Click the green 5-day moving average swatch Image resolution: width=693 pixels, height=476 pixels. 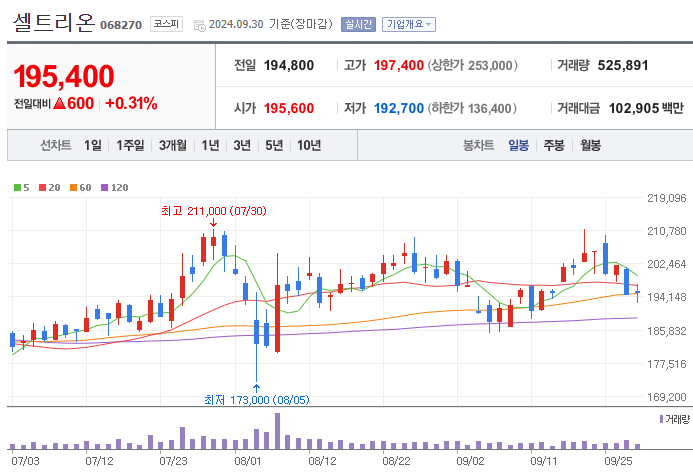(x=17, y=187)
